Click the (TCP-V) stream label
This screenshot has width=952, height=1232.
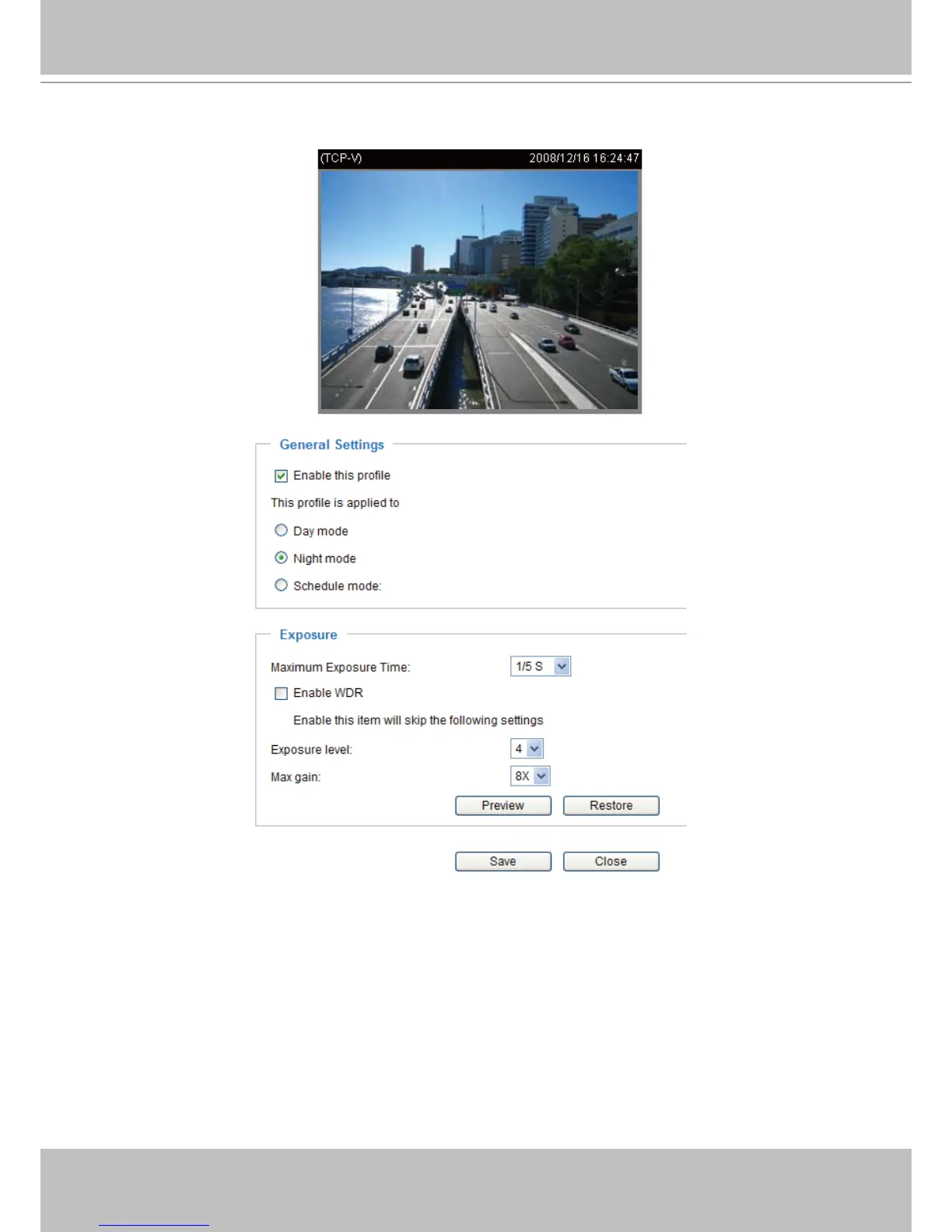[x=341, y=158]
